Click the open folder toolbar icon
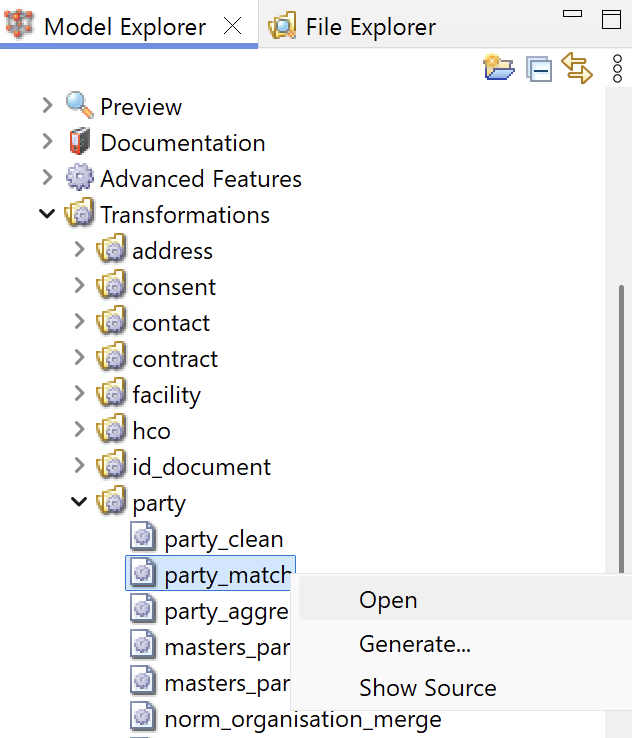 click(498, 68)
